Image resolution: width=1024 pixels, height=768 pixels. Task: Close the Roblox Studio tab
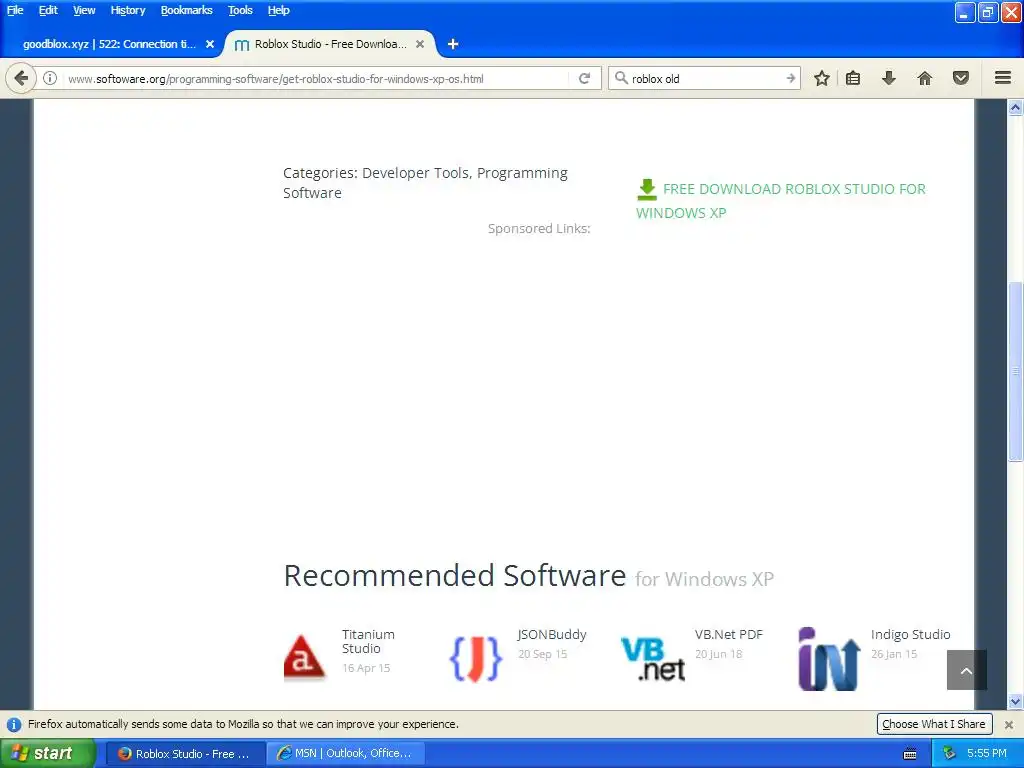point(420,44)
